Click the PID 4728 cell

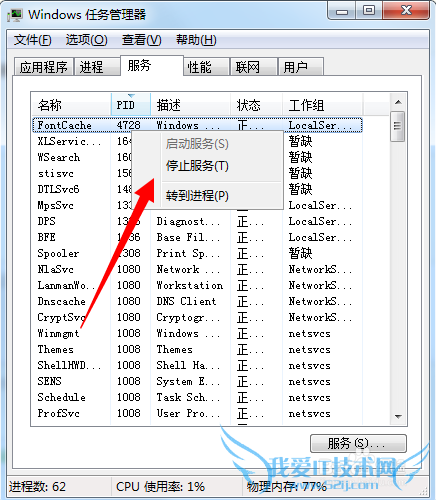(129, 125)
